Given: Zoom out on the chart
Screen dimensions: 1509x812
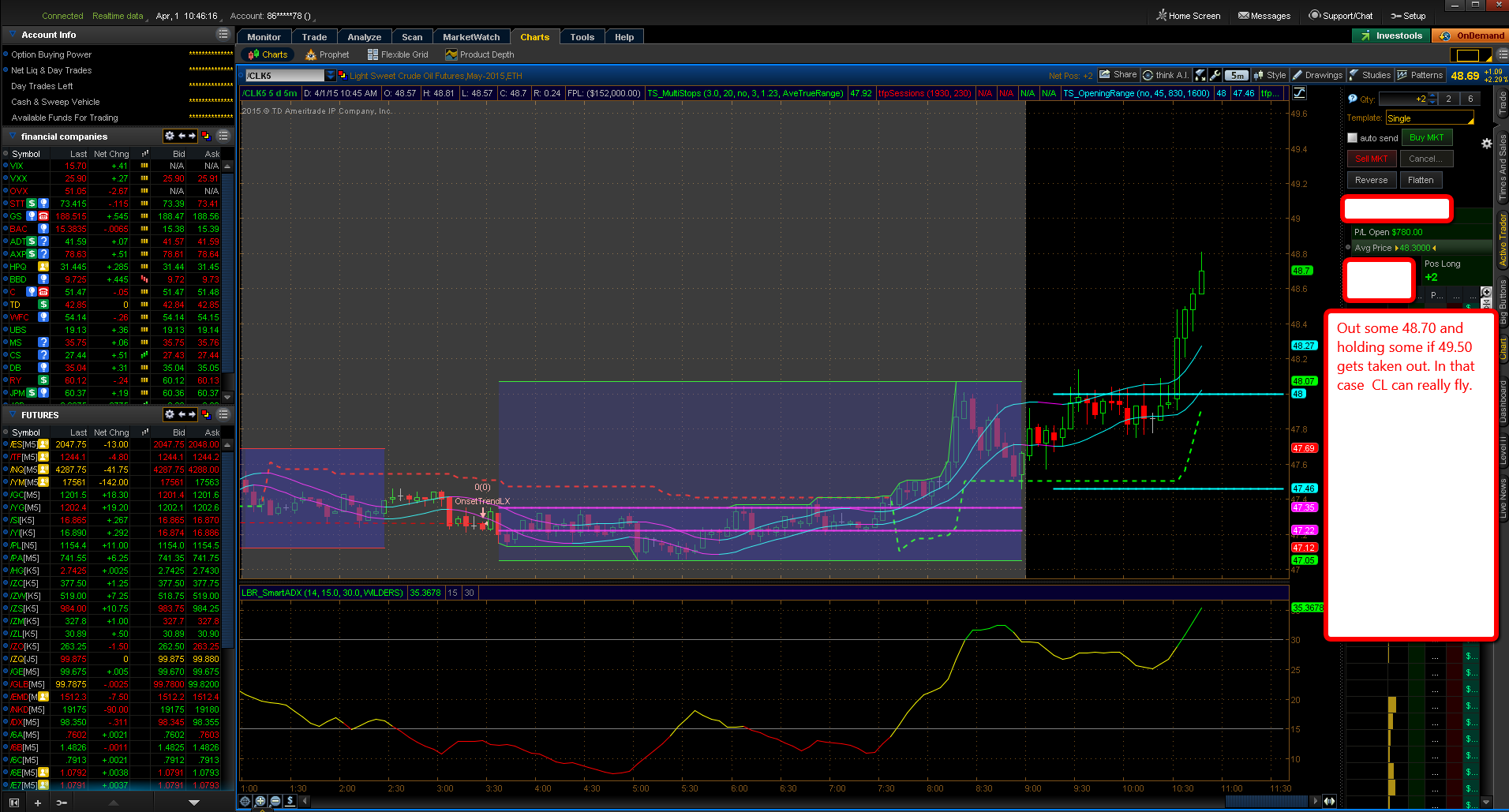Looking at the screenshot, I should click(x=275, y=801).
